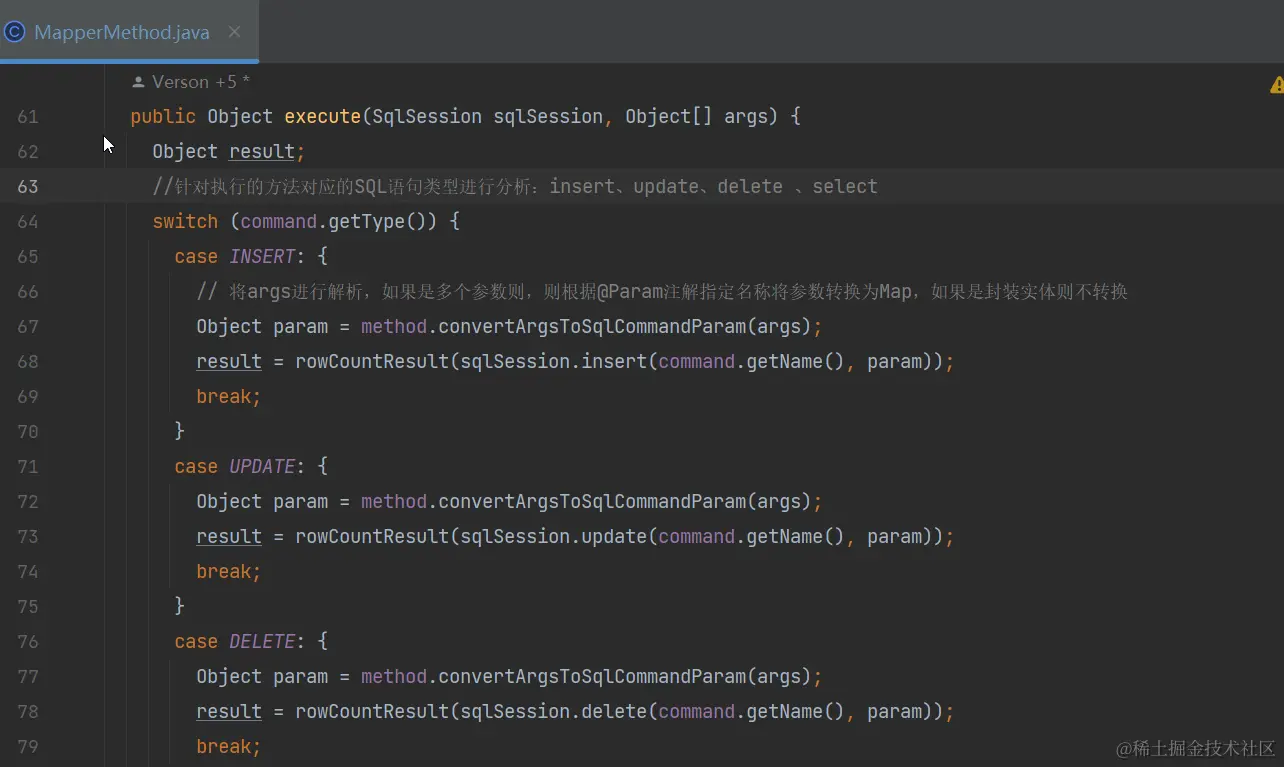
Task: Click the person icon beside Verson
Action: coord(138,82)
